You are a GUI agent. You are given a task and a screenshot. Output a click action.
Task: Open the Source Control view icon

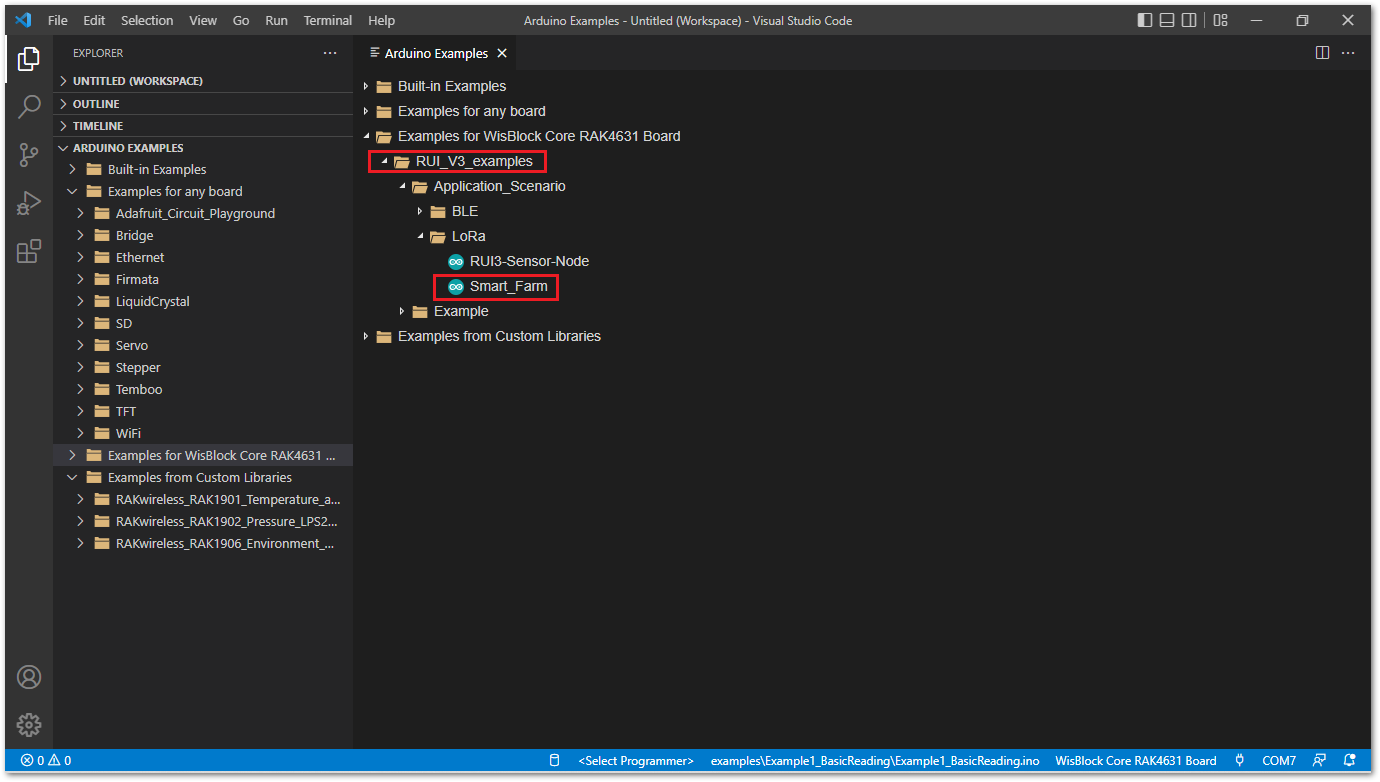(29, 155)
